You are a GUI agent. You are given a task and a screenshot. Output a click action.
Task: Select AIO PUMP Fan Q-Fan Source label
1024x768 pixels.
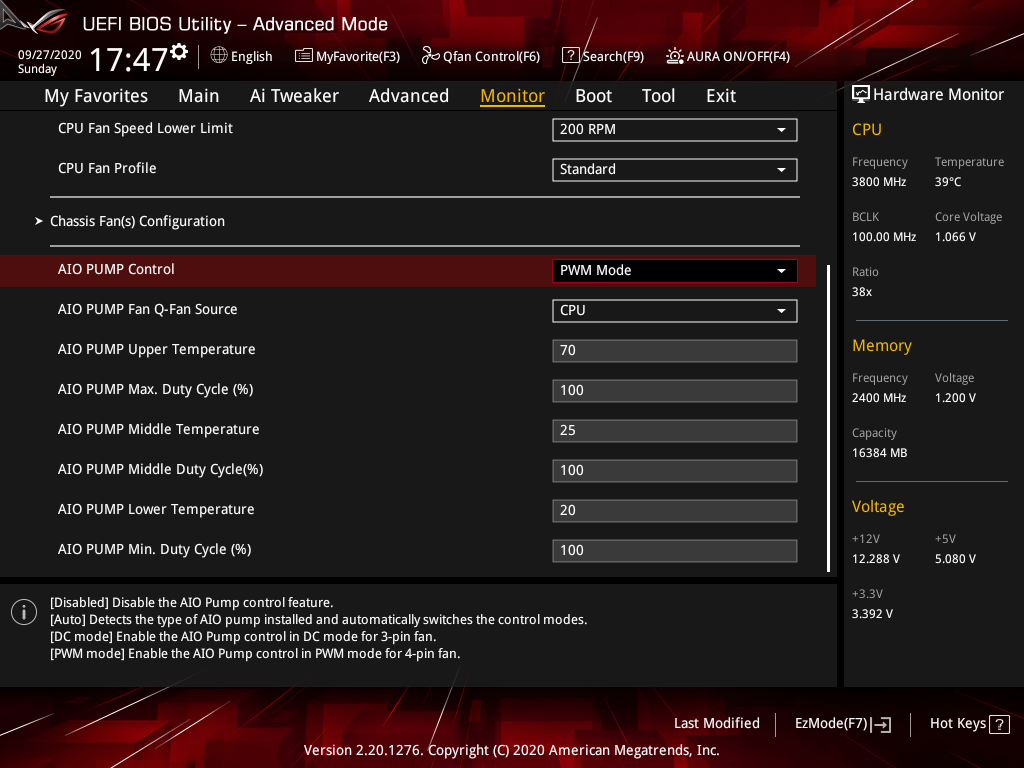coord(148,310)
